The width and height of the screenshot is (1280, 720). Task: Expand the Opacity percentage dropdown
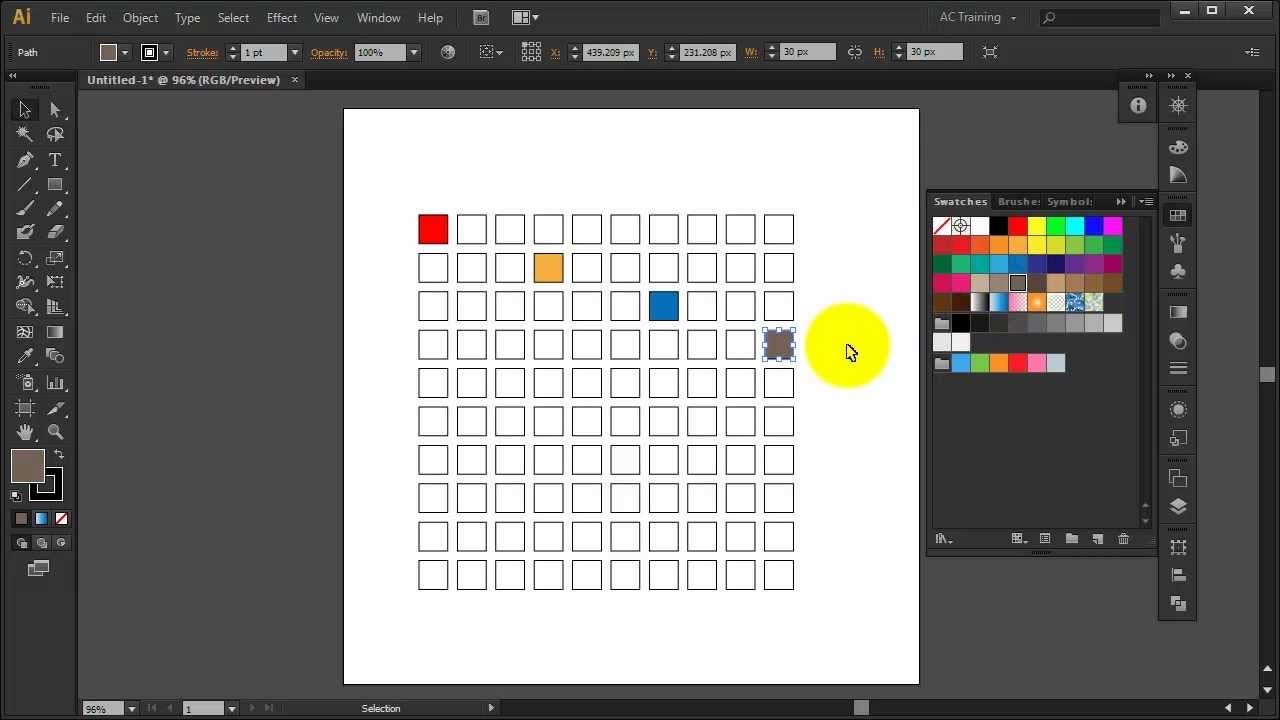[x=413, y=52]
